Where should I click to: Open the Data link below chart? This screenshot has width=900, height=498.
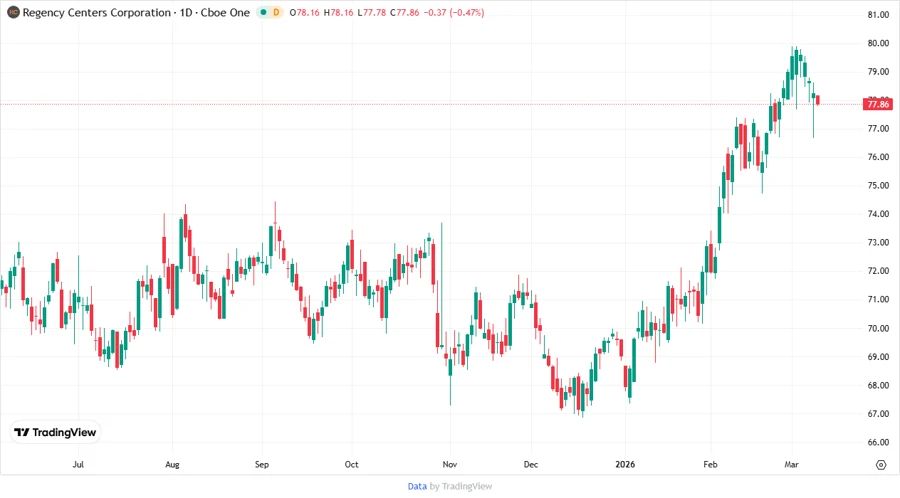click(417, 487)
